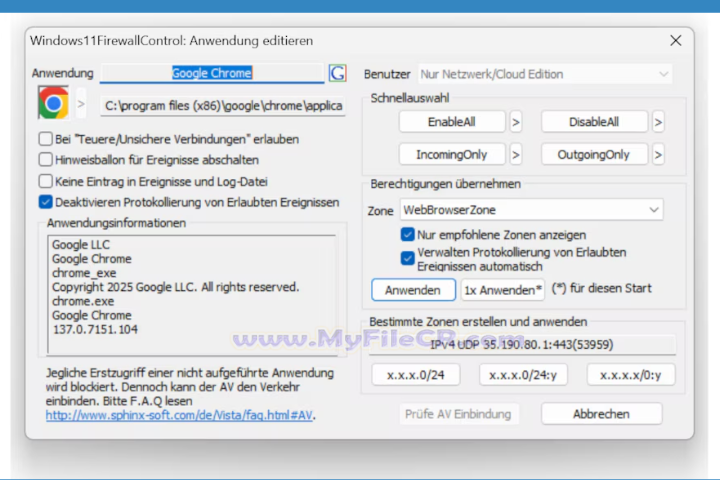Close the Anwendung editieren dialog

coord(675,41)
